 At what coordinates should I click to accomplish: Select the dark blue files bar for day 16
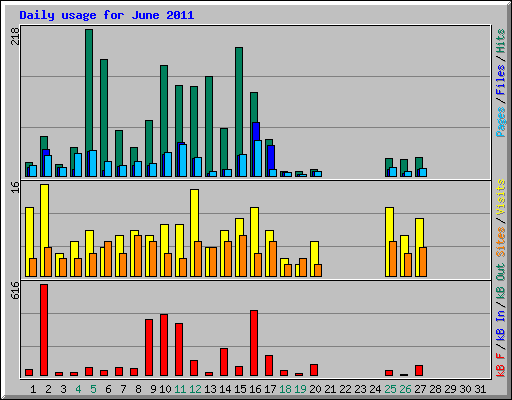pyautogui.click(x=256, y=131)
